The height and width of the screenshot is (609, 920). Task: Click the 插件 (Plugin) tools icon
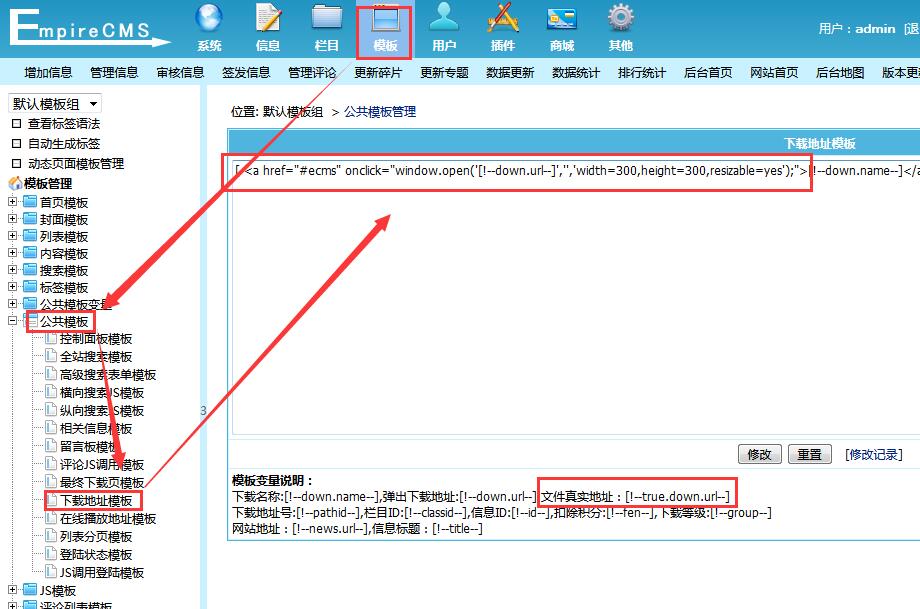tap(503, 20)
